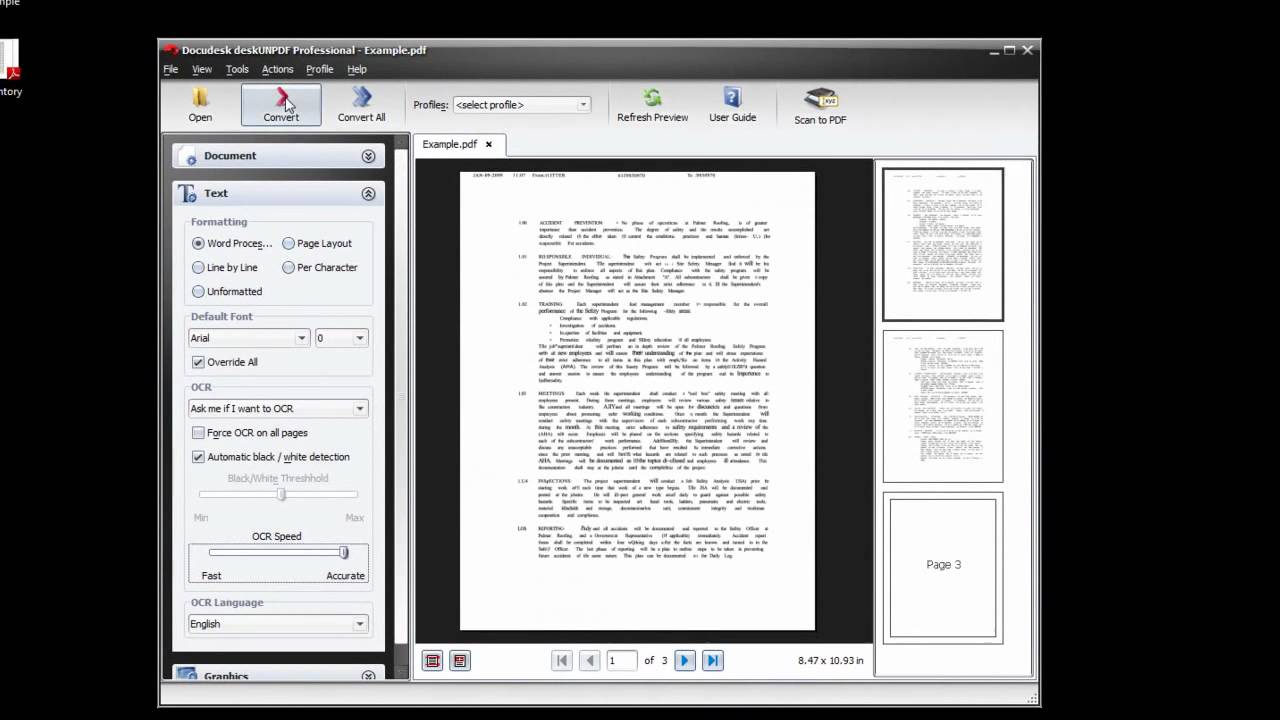Image resolution: width=1280 pixels, height=720 pixels.
Task: Click the 8.47 x 10.93 in page size text
Action: (x=831, y=661)
